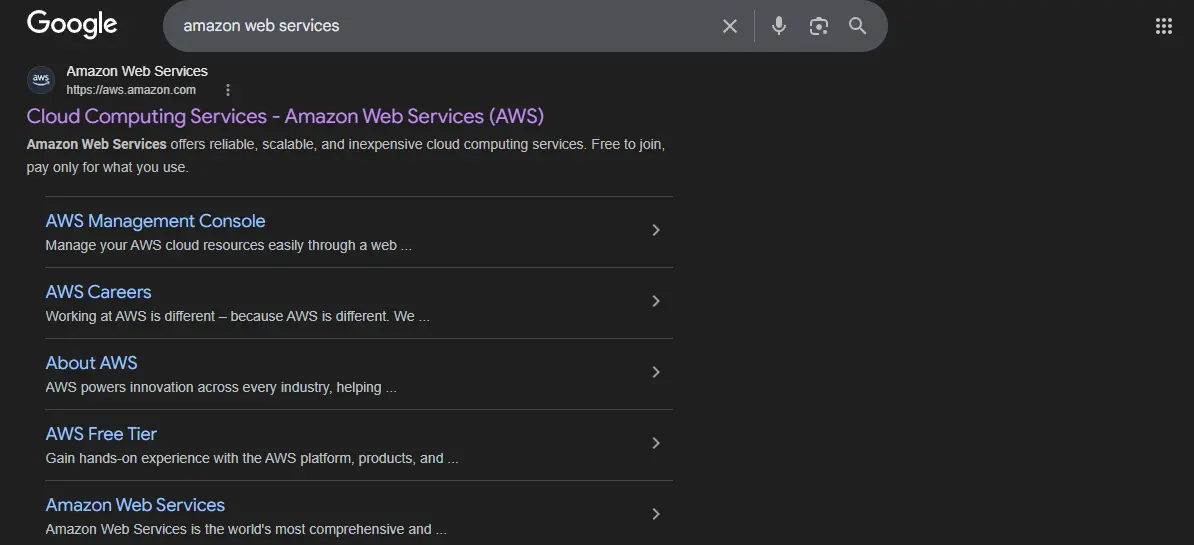Expand chevron in bottom Amazon Web Services row
The height and width of the screenshot is (545, 1194).
[656, 514]
